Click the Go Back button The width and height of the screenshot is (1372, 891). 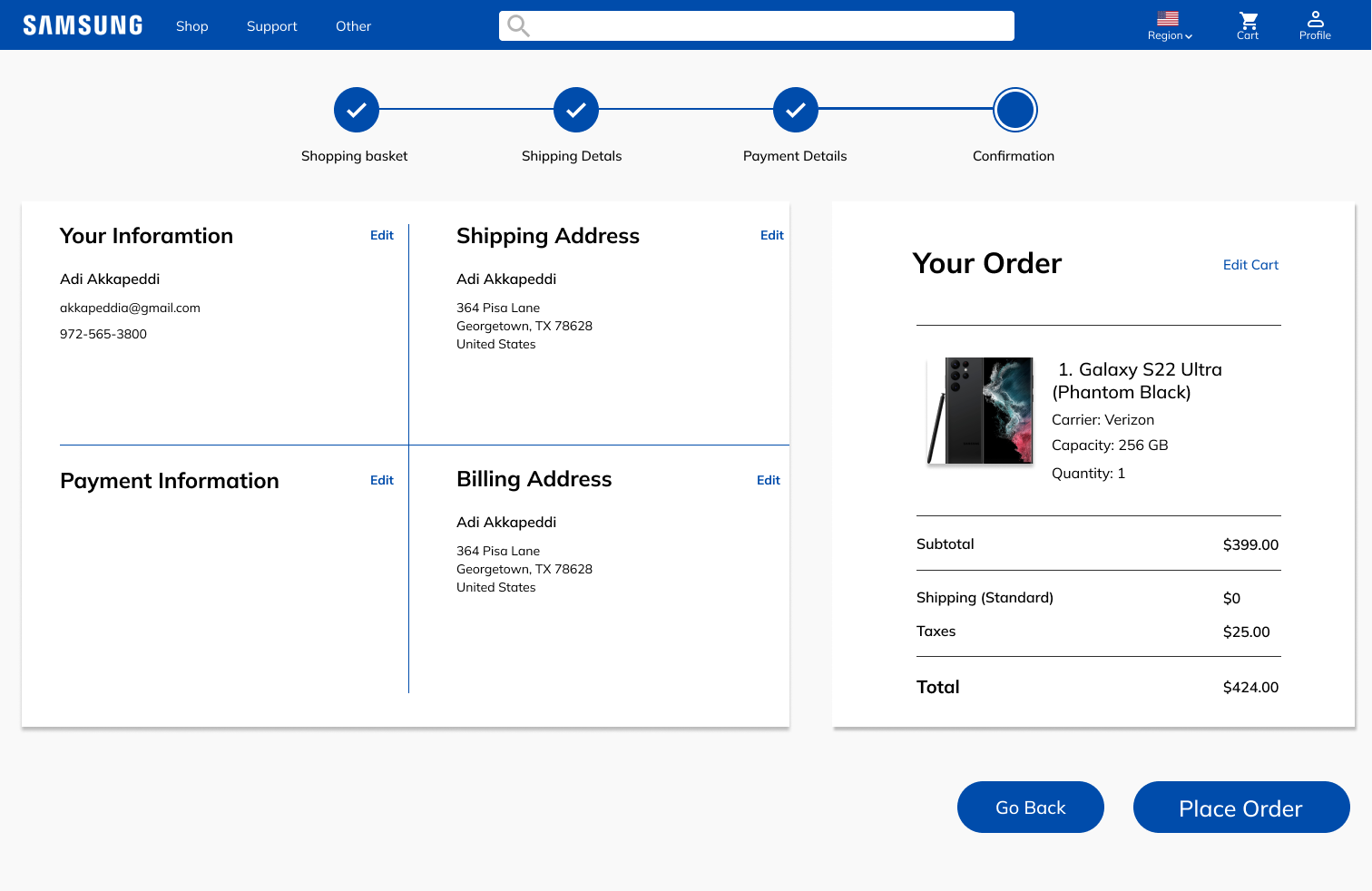tap(1031, 807)
